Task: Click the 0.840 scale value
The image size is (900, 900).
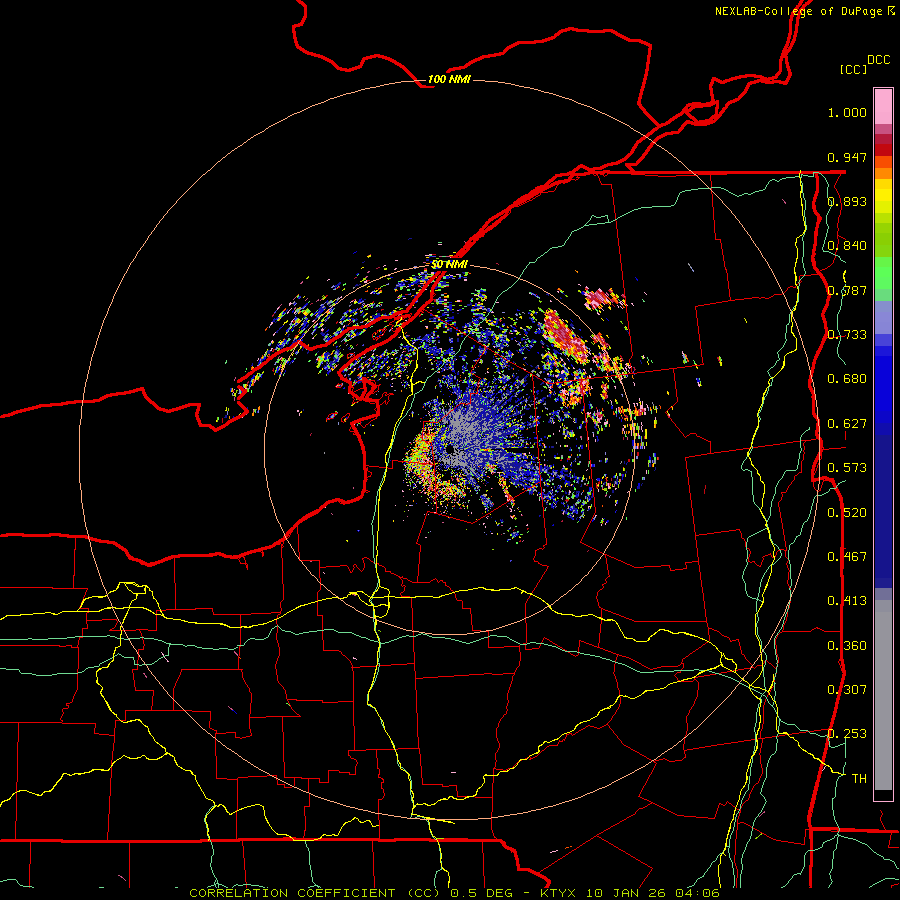Action: tap(847, 246)
